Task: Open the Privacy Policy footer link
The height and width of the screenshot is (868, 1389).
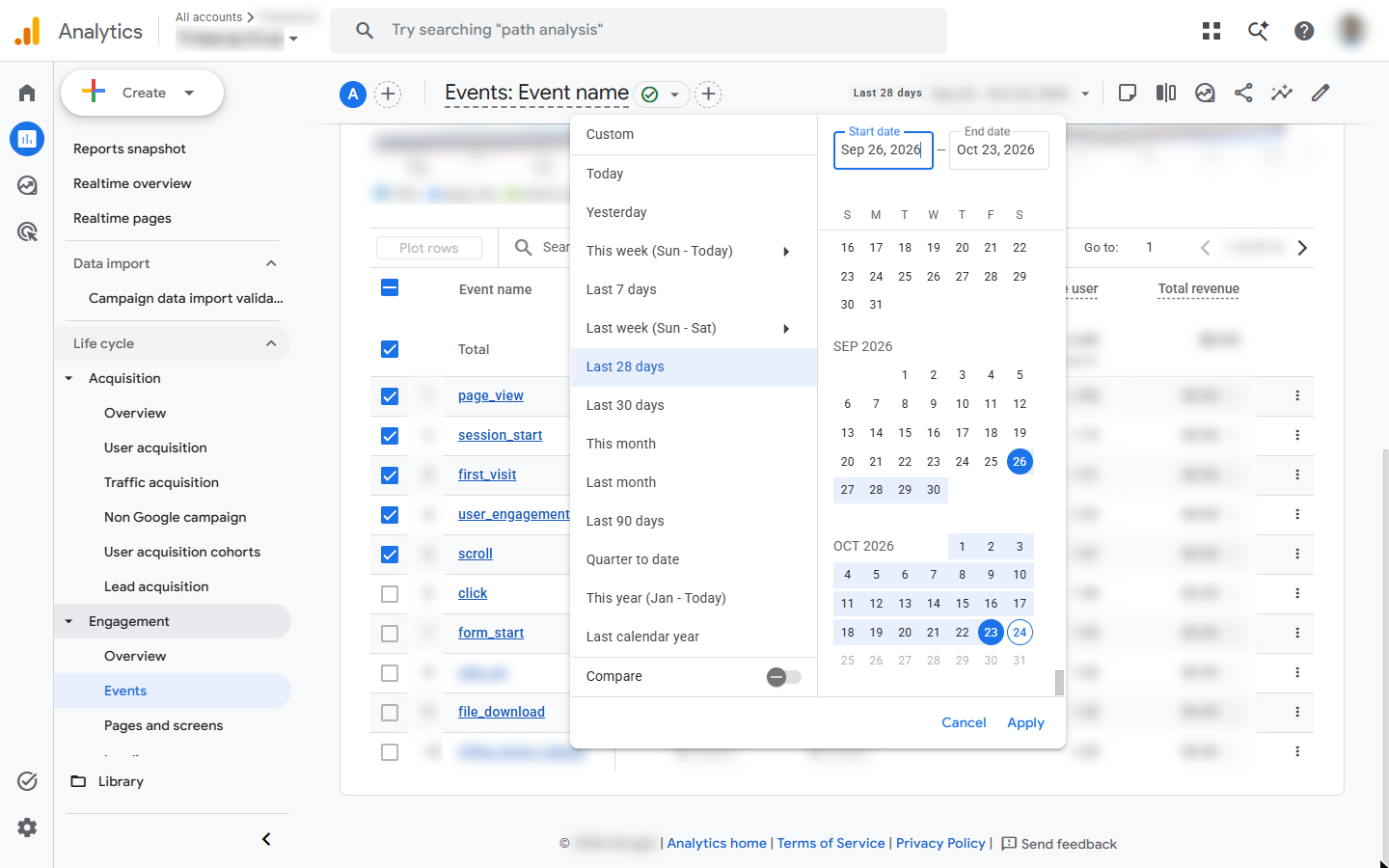Action: [x=940, y=844]
